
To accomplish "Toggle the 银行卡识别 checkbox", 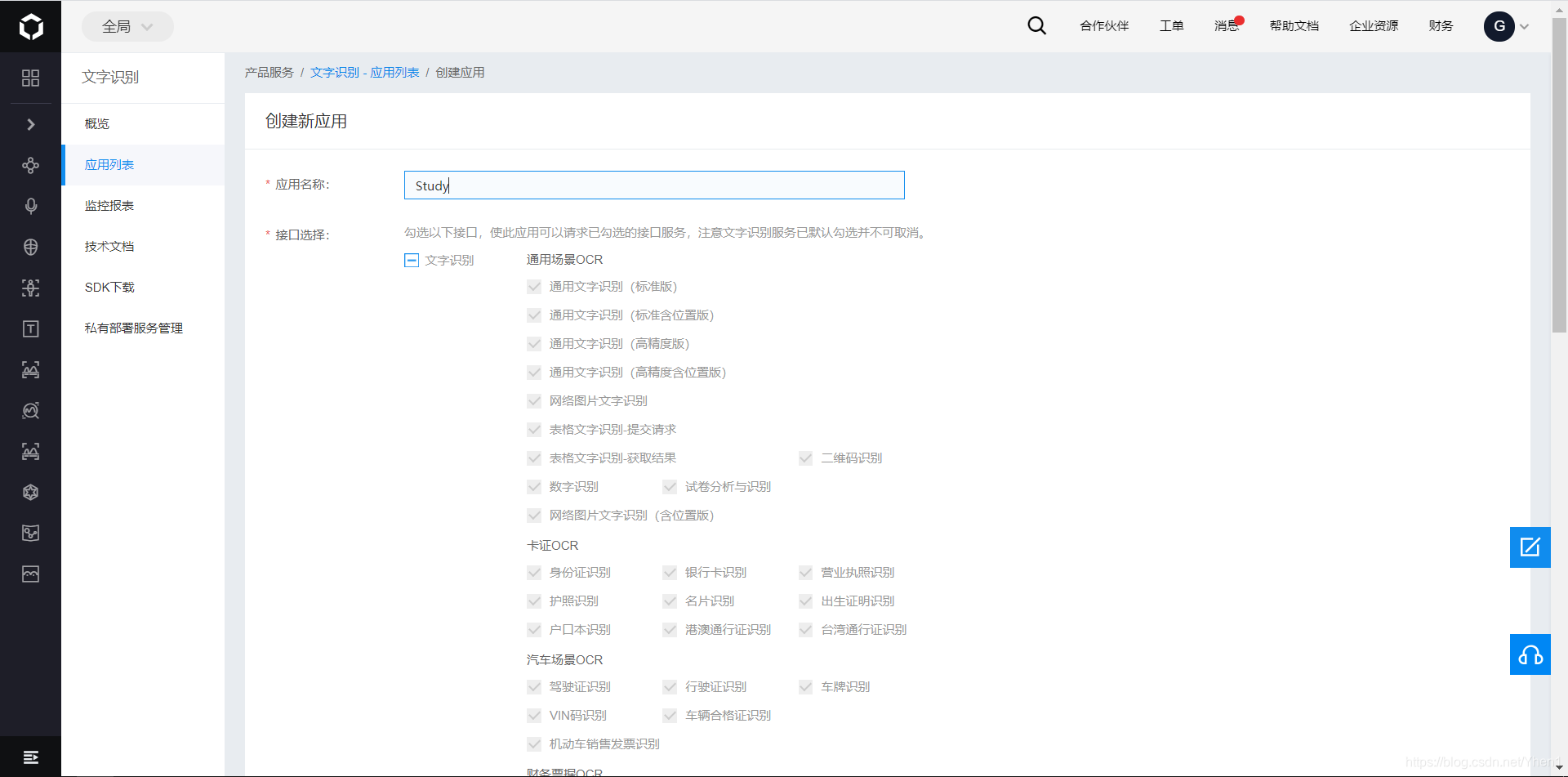I will [670, 573].
